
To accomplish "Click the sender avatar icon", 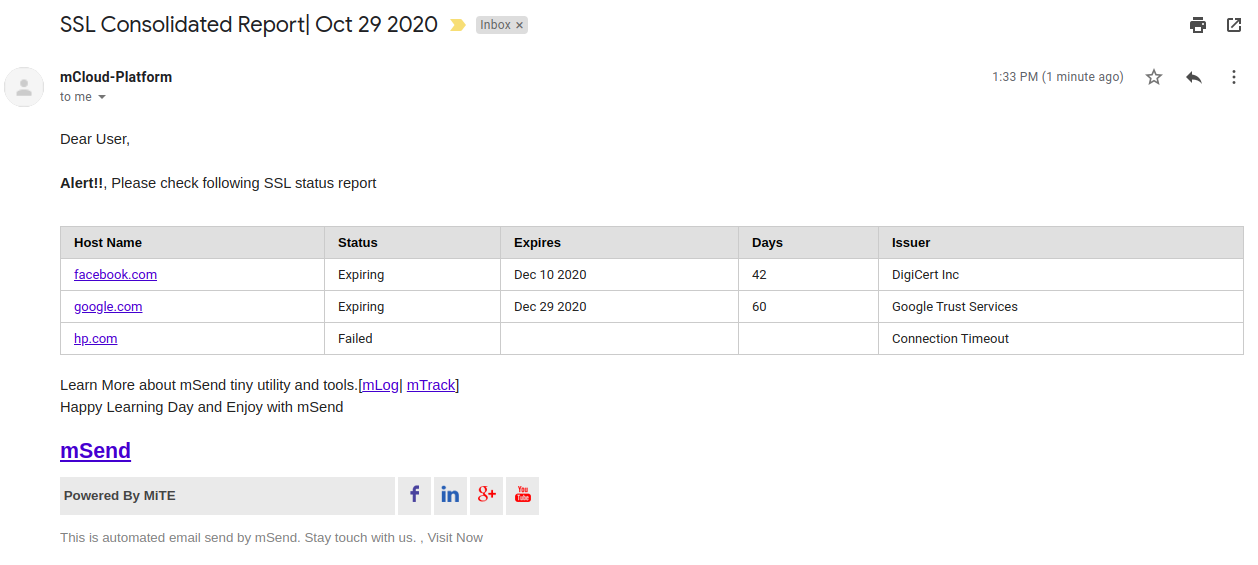I will pos(24,87).
